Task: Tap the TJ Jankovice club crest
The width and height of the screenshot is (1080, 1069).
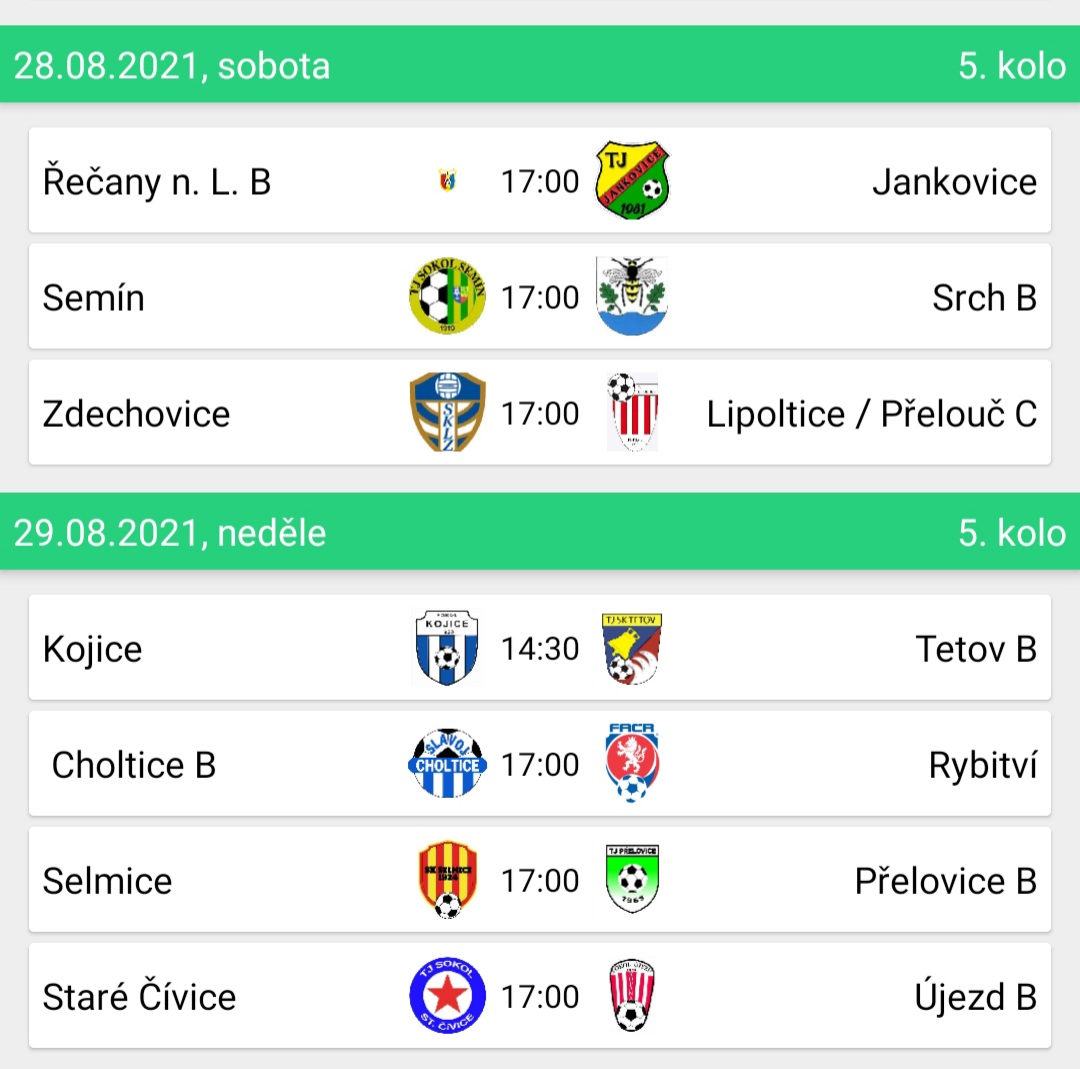Action: click(632, 180)
